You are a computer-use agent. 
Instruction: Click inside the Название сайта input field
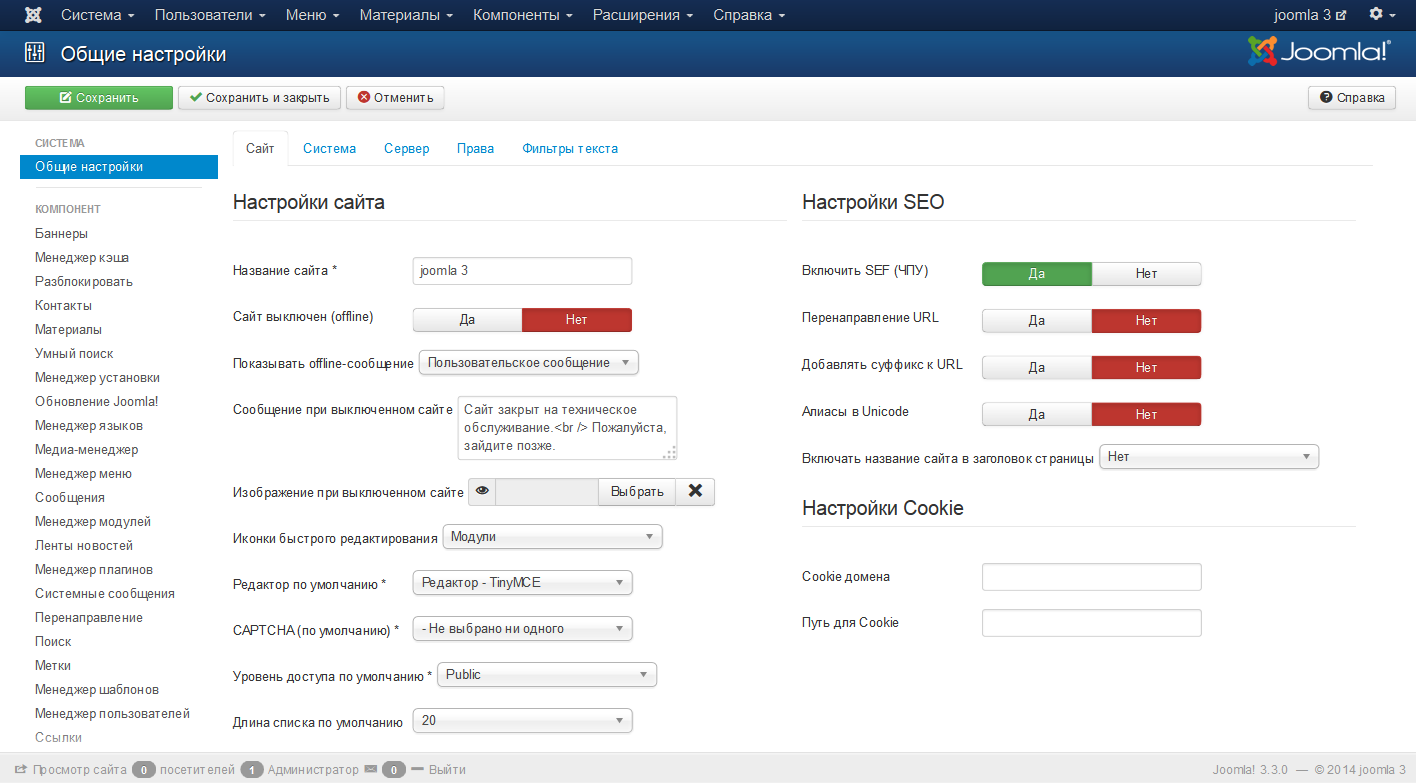[x=521, y=271]
